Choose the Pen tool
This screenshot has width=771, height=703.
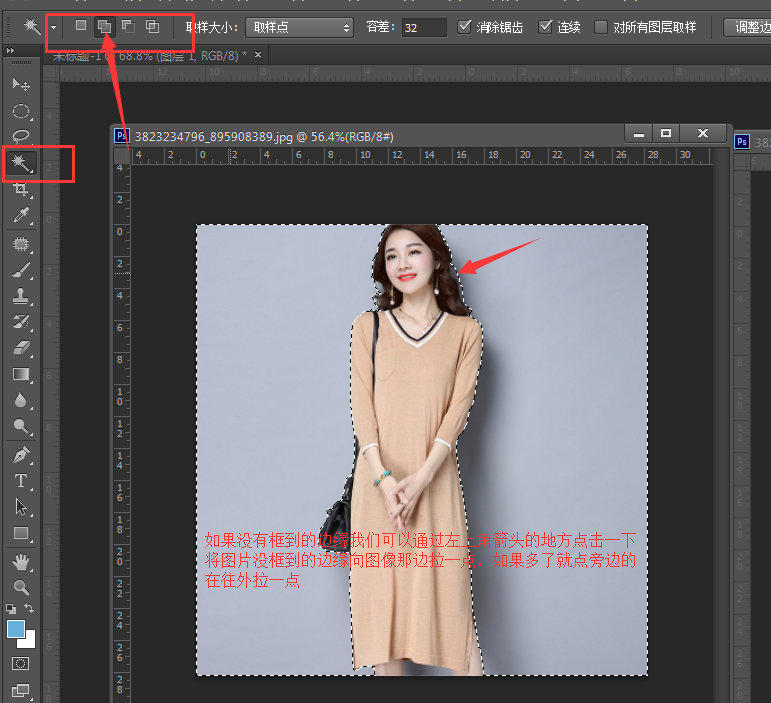click(20, 455)
